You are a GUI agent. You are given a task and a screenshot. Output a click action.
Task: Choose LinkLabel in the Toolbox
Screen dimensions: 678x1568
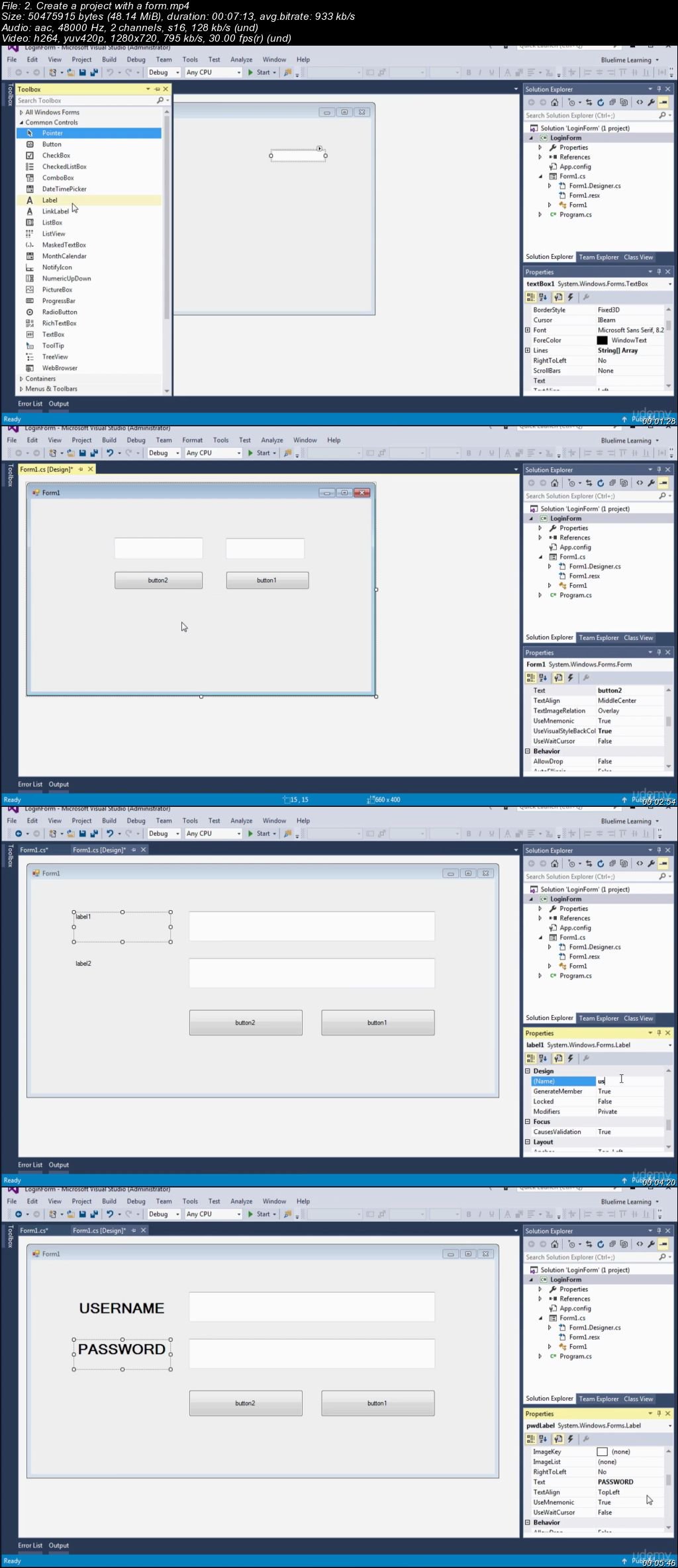tap(89, 212)
